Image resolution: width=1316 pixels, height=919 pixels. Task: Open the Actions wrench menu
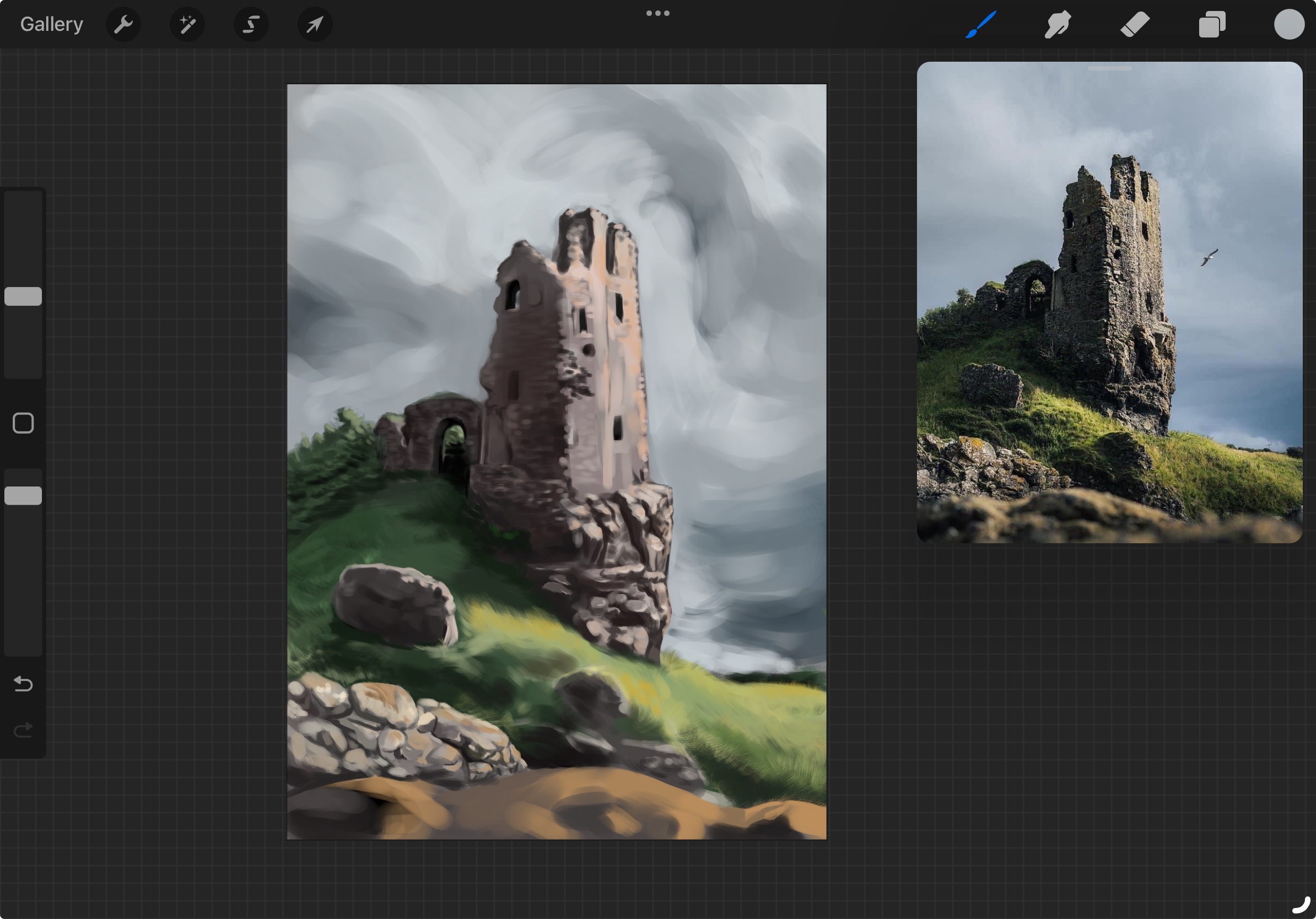click(123, 24)
